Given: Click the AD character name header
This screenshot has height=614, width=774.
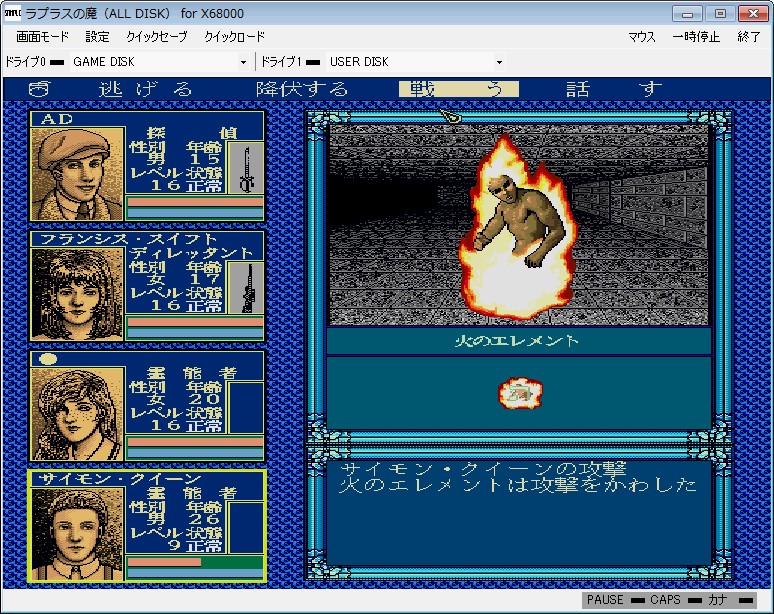Looking at the screenshot, I should click(56, 119).
